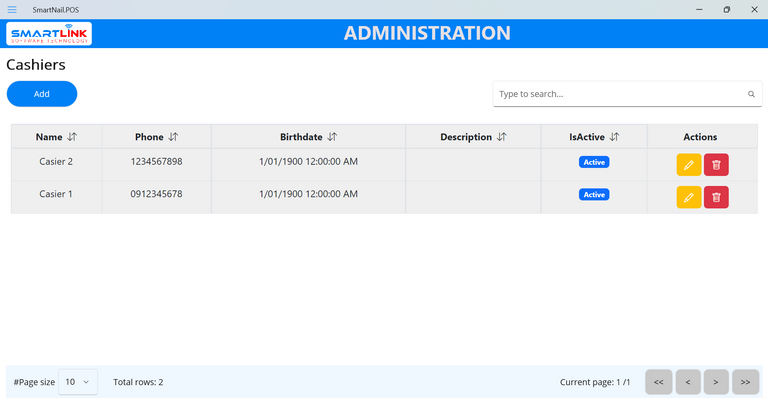Go to the first page
Viewport: 768px width, 404px height.
(x=658, y=382)
